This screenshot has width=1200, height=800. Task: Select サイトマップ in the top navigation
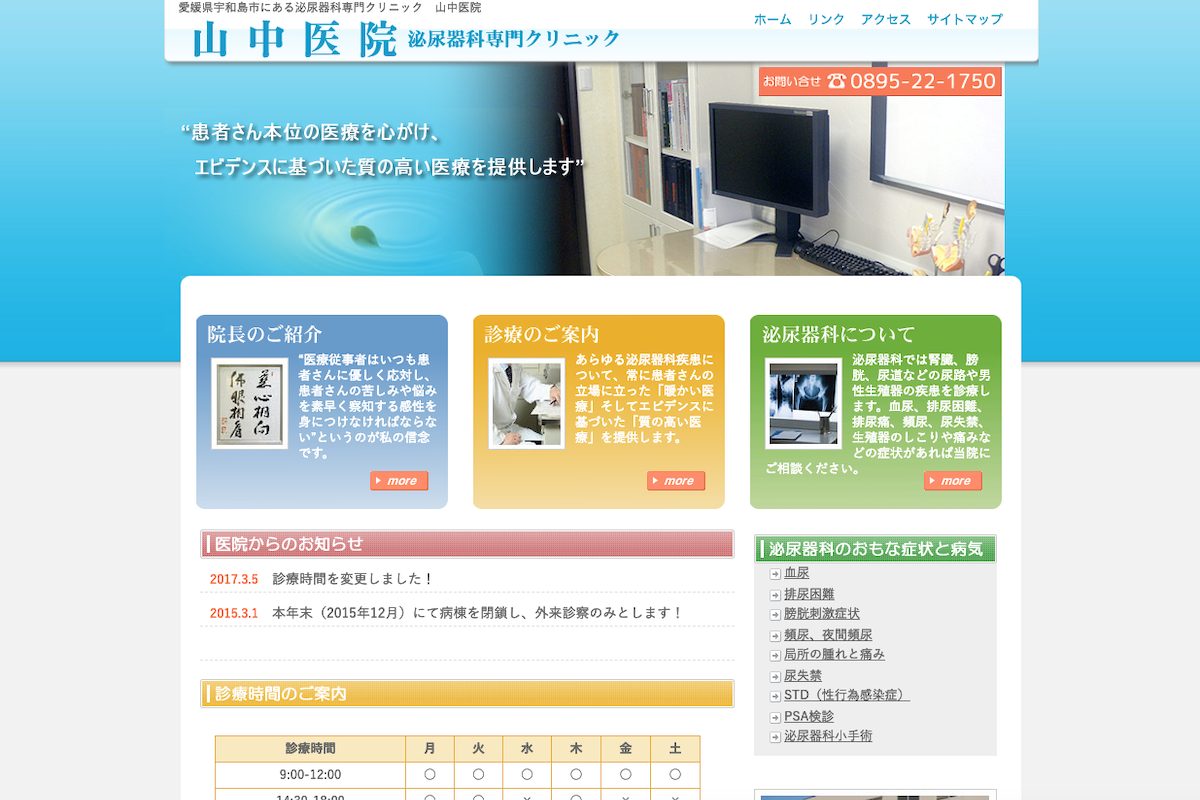pos(965,18)
